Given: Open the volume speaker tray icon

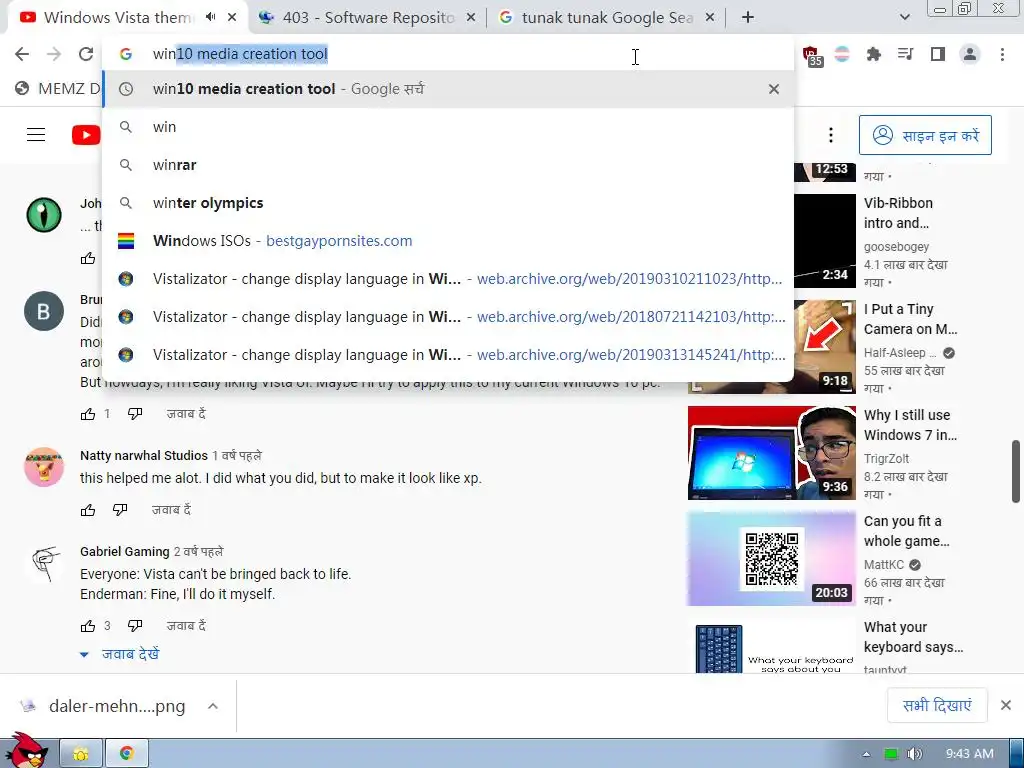Looking at the screenshot, I should [x=915, y=754].
